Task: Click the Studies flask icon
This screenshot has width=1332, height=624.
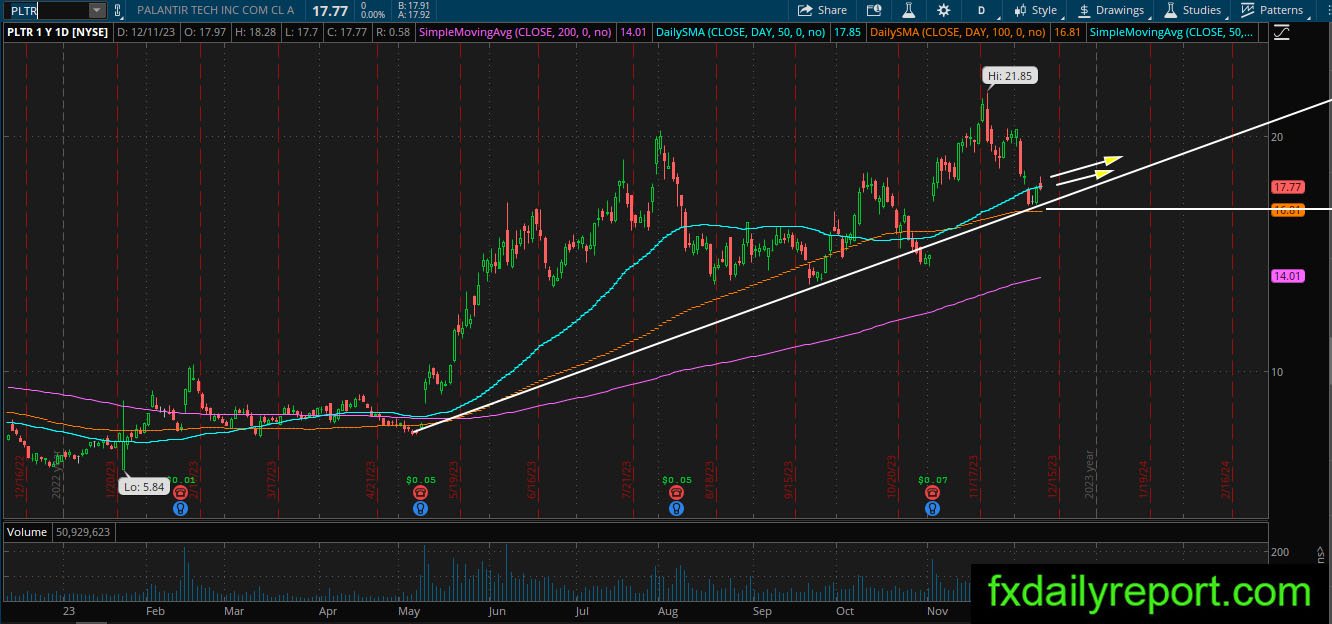Action: (1170, 10)
